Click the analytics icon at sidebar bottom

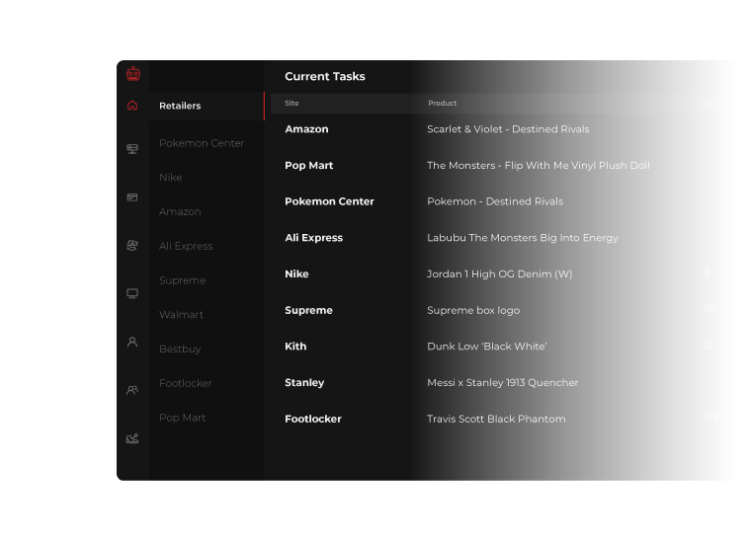click(x=132, y=438)
